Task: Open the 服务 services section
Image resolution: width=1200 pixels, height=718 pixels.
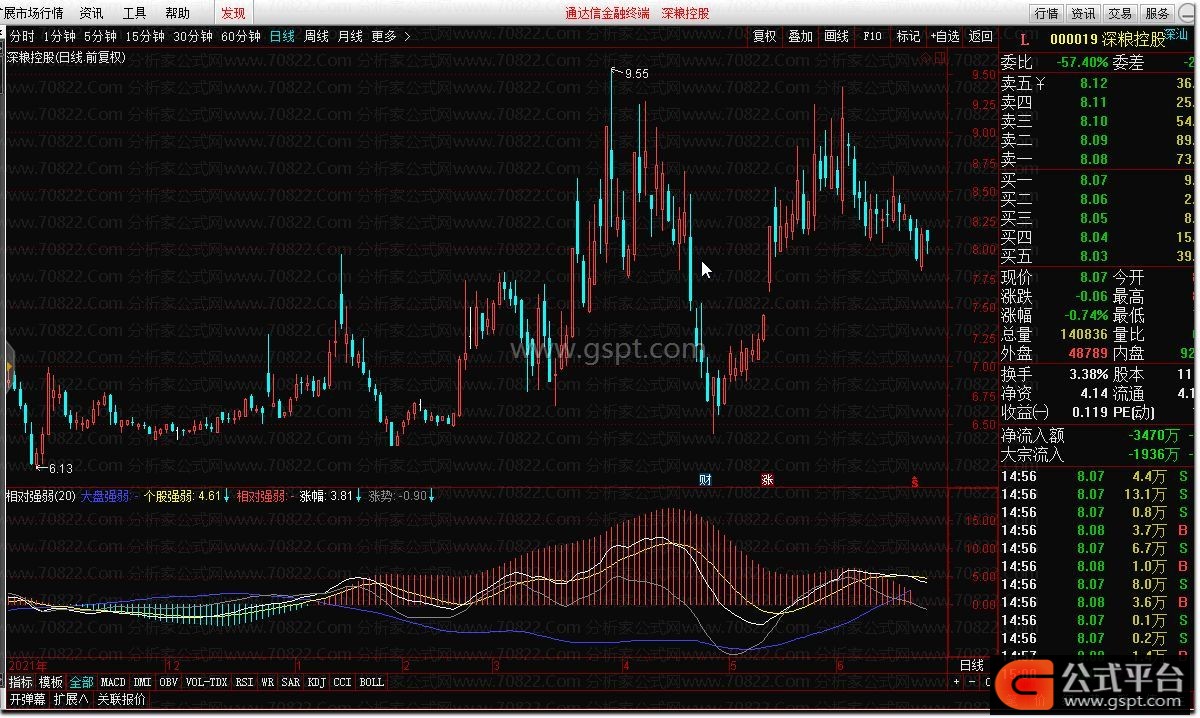Action: pyautogui.click(x=1158, y=13)
